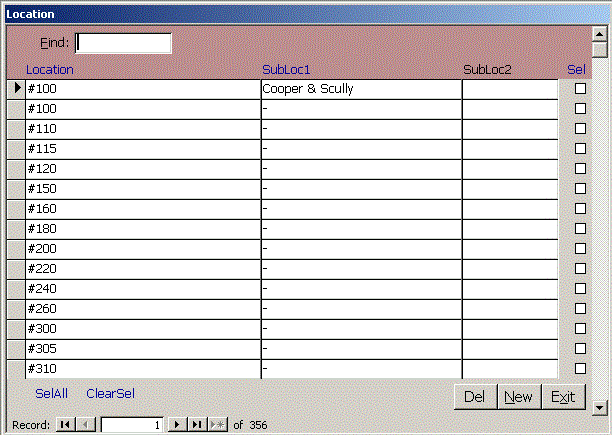
Task: Click scroll down arrow on vertical scrollbar
Action: [600, 407]
